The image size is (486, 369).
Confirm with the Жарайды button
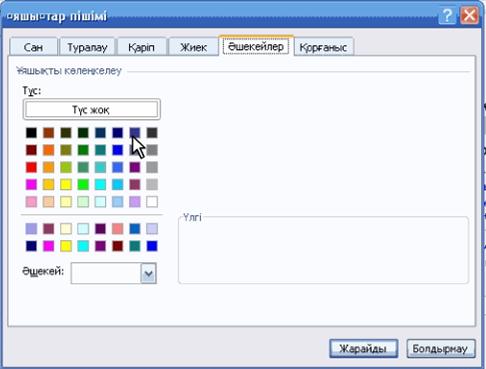363,349
